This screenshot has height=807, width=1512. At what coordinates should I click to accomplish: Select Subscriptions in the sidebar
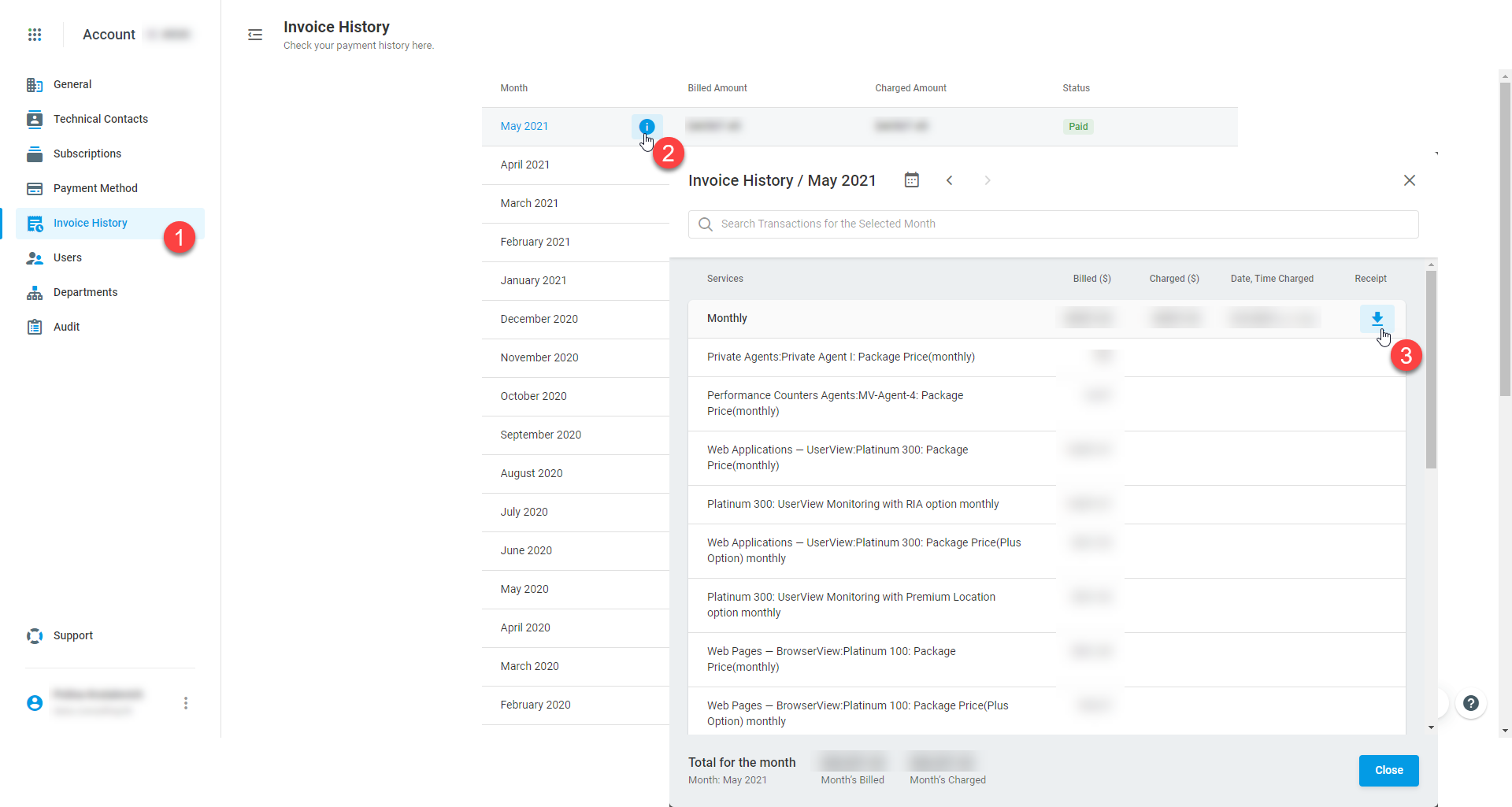(87, 154)
